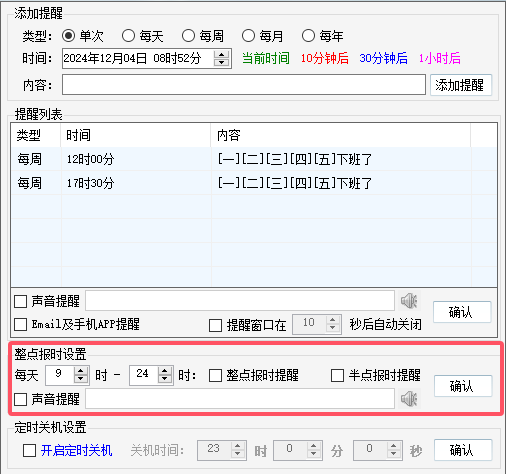The image size is (506, 474).
Task: Select the 17时30分 weekly reminder row
Action: [x=254, y=183]
